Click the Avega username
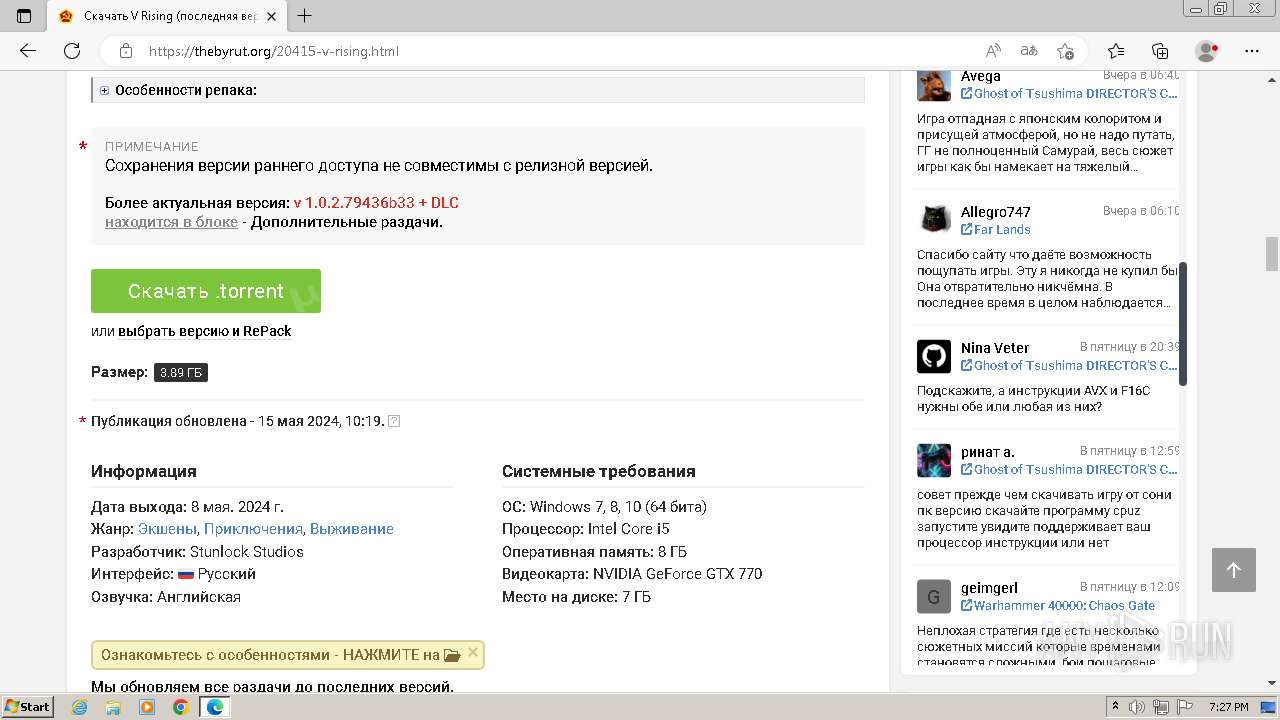 (x=981, y=76)
